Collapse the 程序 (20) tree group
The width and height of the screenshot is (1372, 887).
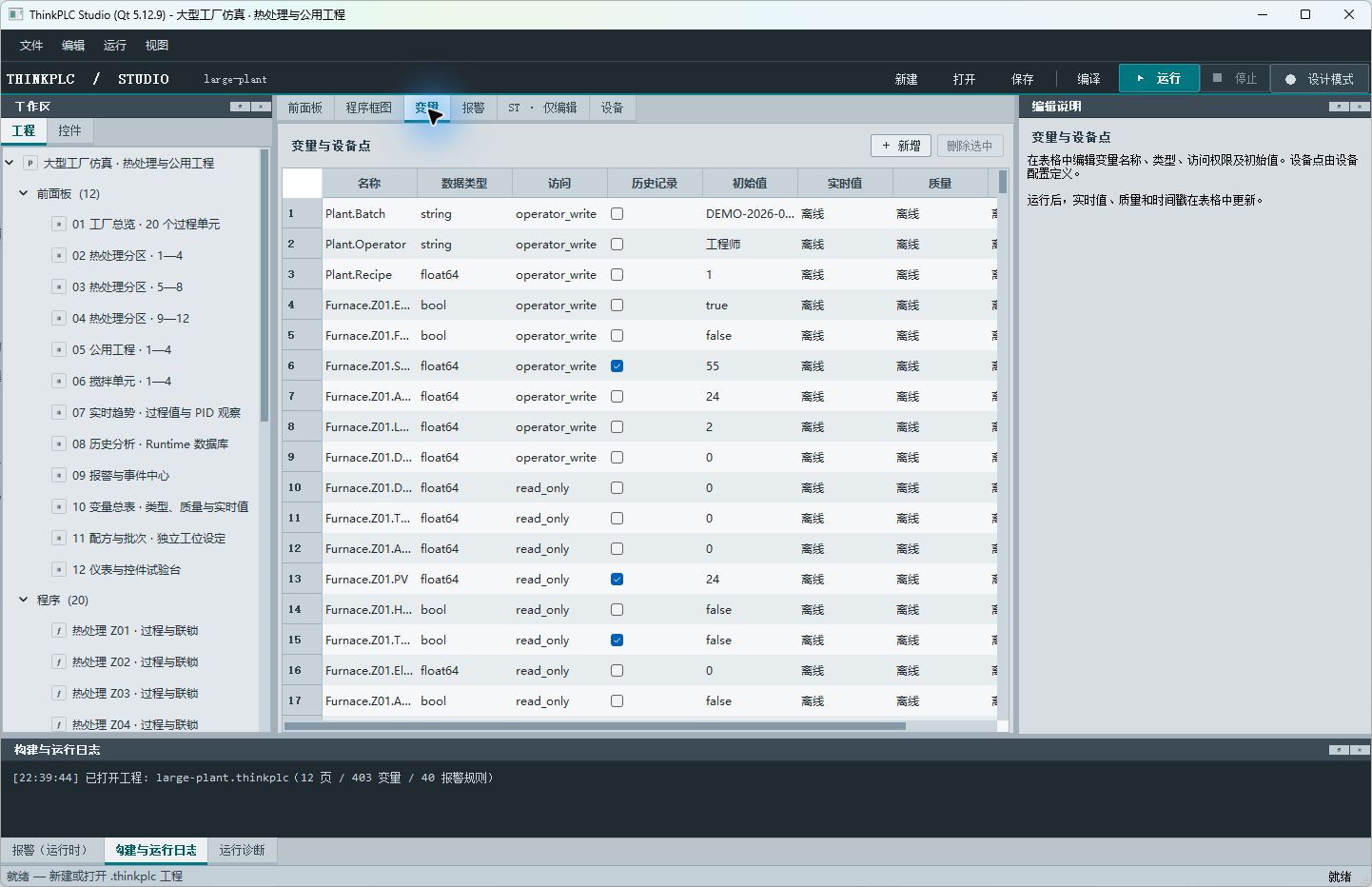24,601
